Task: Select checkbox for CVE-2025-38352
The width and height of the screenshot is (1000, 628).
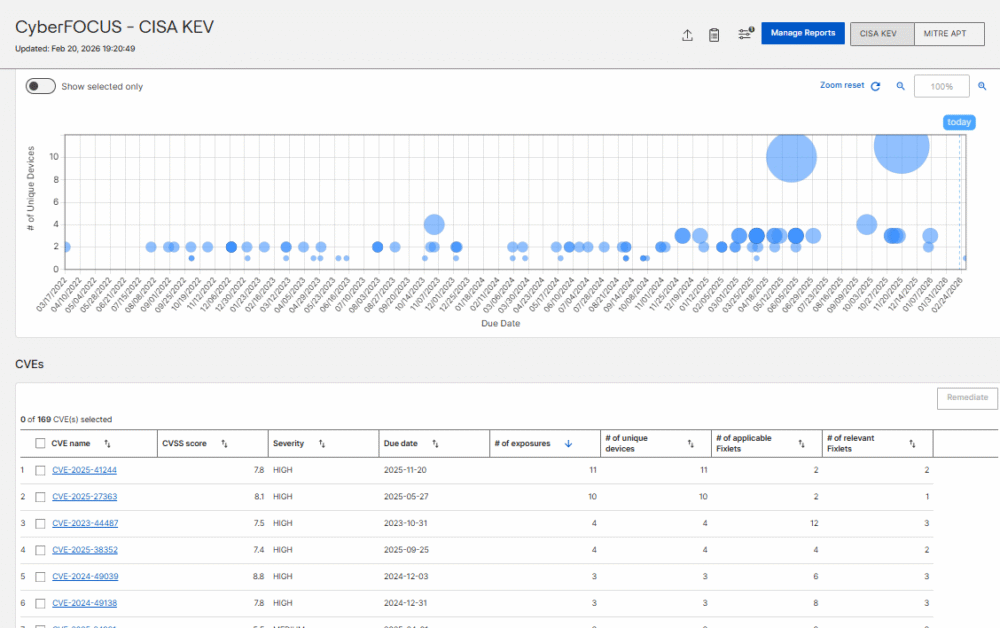Action: pyautogui.click(x=40, y=550)
